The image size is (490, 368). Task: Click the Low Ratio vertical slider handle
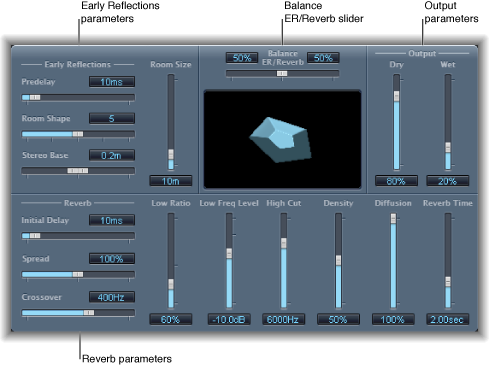(171, 284)
